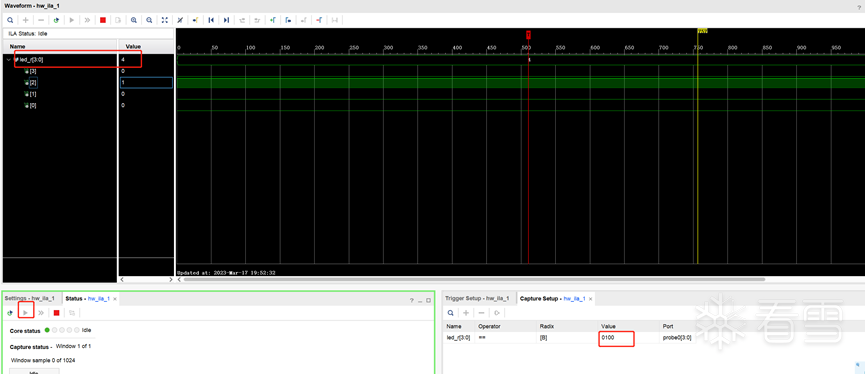The width and height of the screenshot is (865, 374).
Task: Click the value field of signal [2]
Action: (x=146, y=83)
